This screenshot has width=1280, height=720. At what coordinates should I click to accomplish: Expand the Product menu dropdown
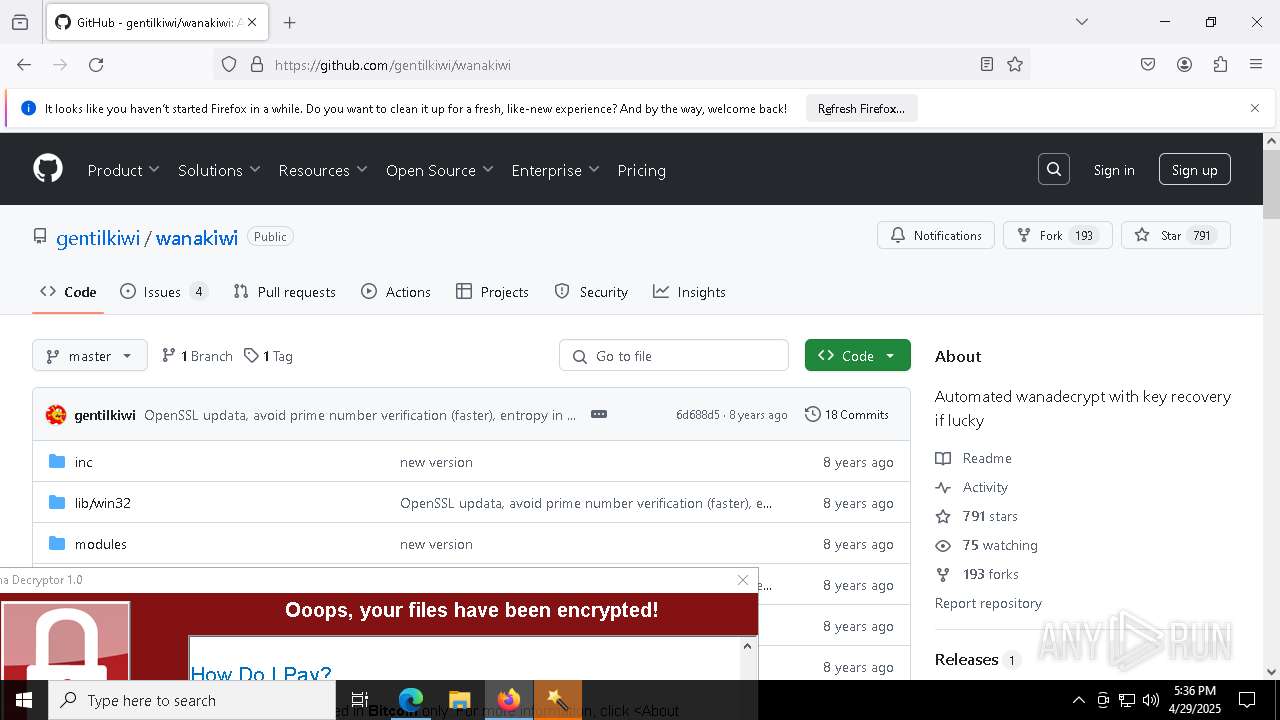pyautogui.click(x=124, y=170)
